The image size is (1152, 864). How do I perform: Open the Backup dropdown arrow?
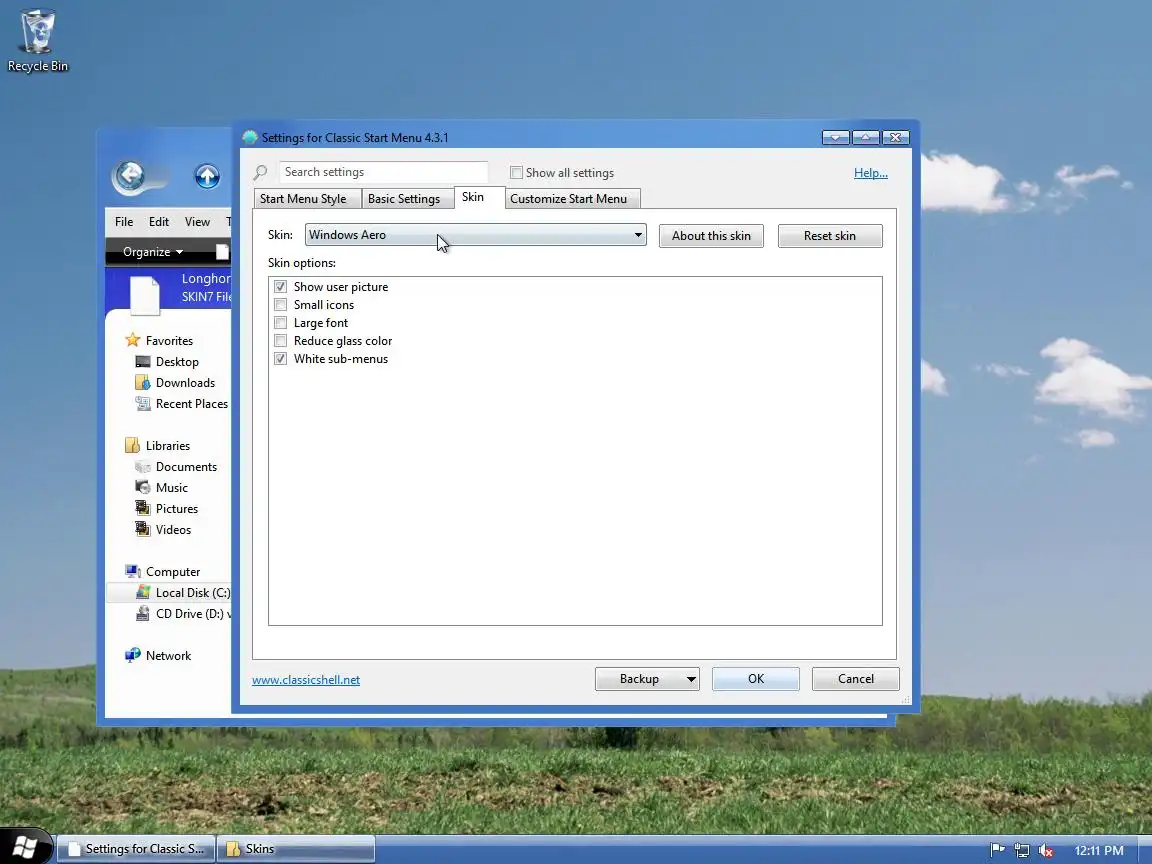tap(691, 679)
